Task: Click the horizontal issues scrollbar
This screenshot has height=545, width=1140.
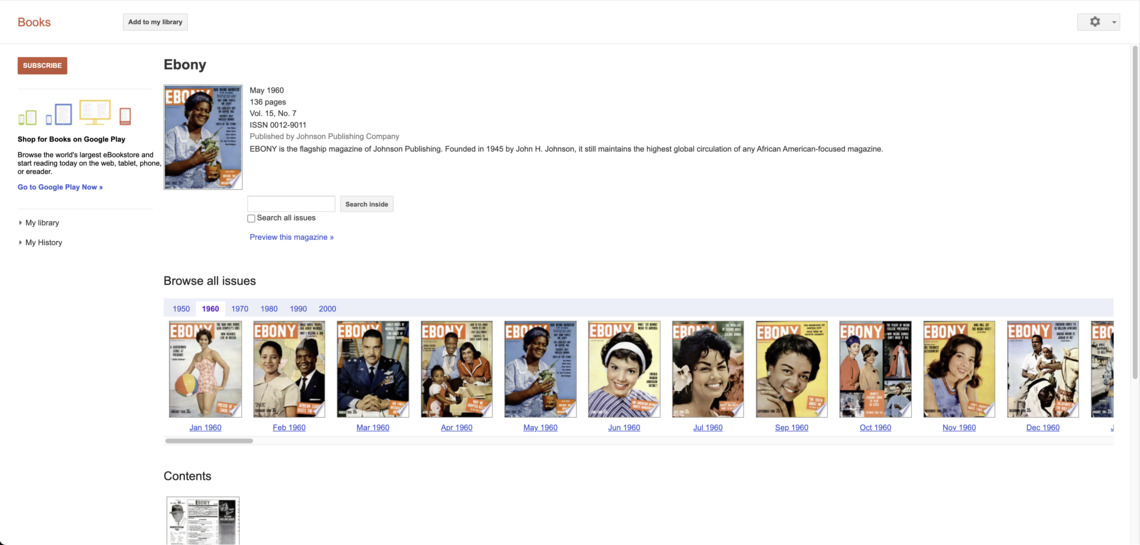Action: (209, 440)
